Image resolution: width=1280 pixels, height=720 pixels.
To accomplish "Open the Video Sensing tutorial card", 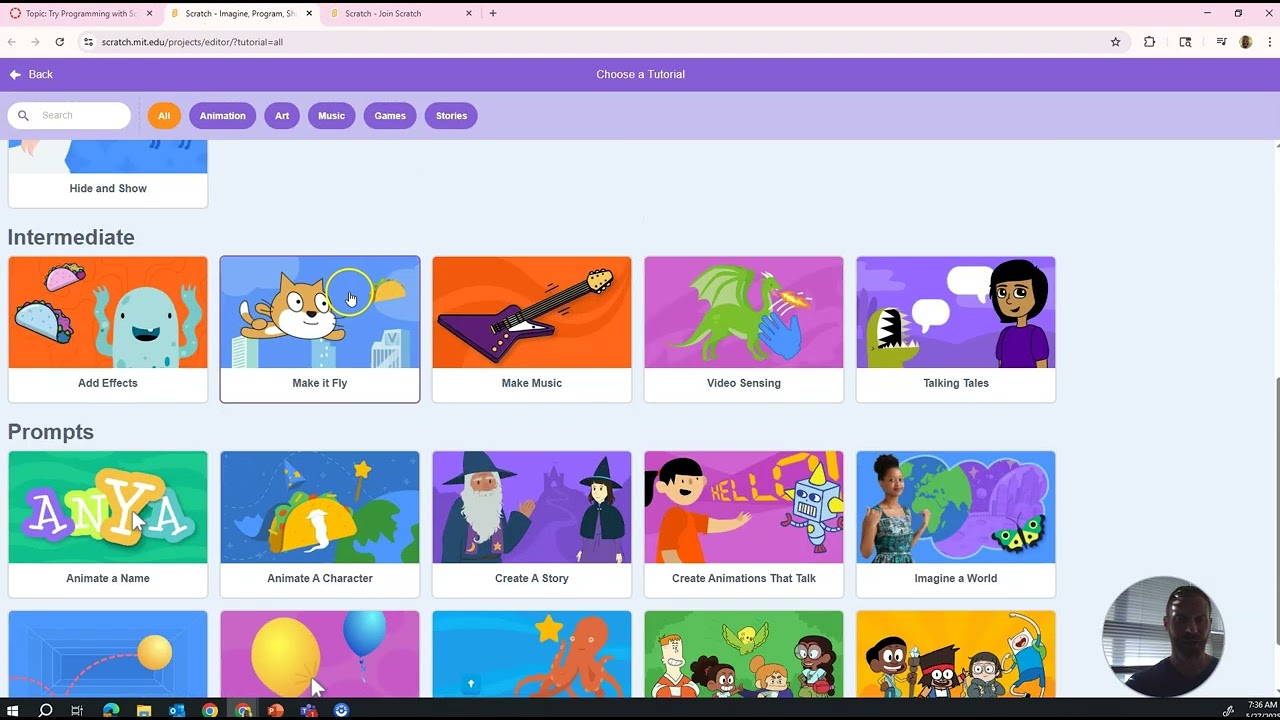I will pos(744,329).
